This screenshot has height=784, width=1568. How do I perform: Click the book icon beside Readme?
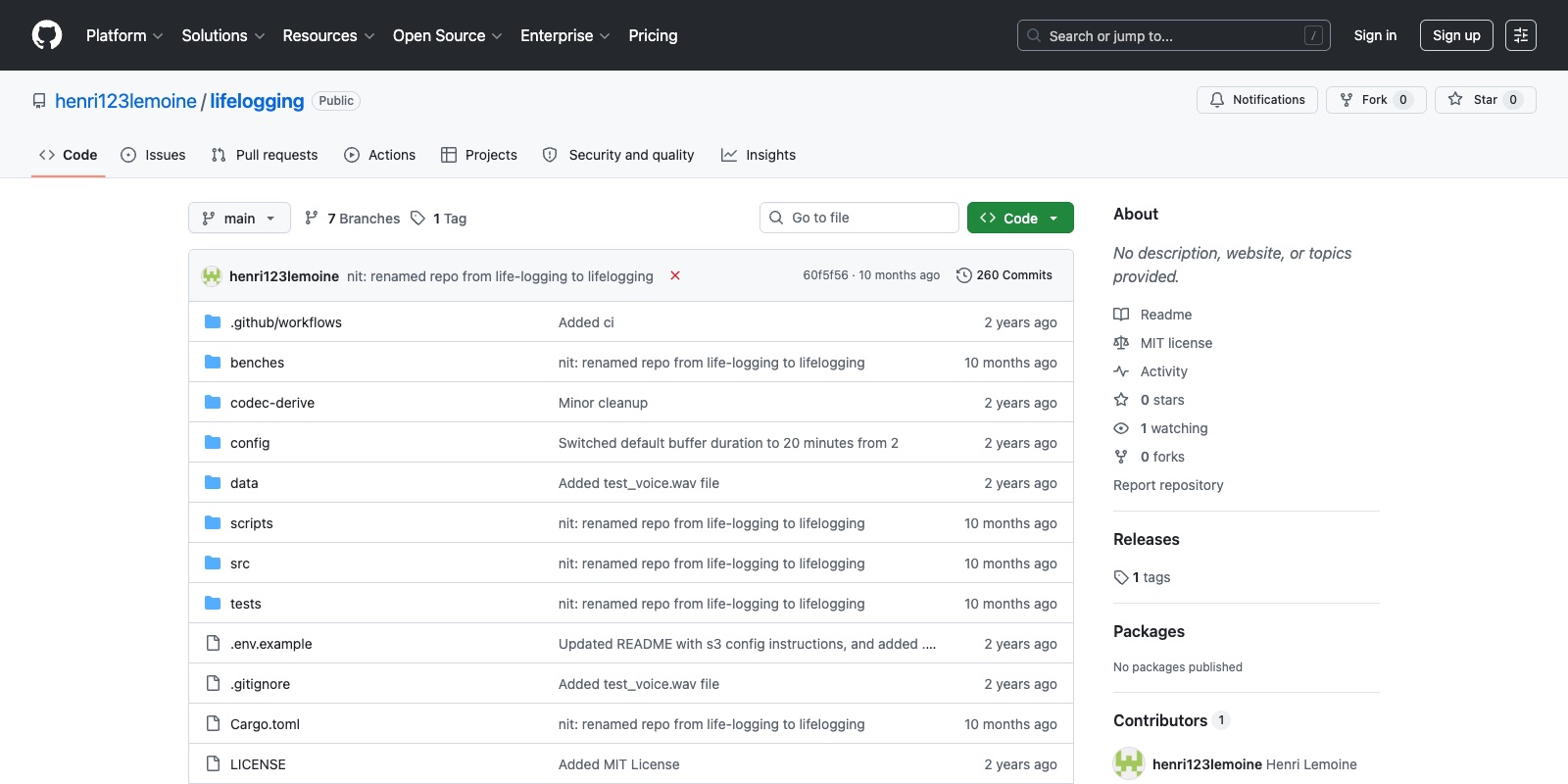[1121, 315]
